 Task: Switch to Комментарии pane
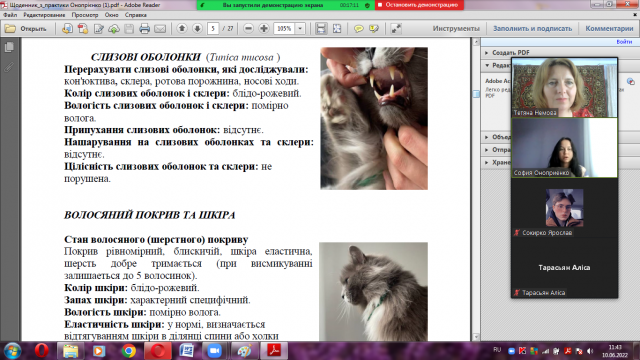(x=609, y=29)
